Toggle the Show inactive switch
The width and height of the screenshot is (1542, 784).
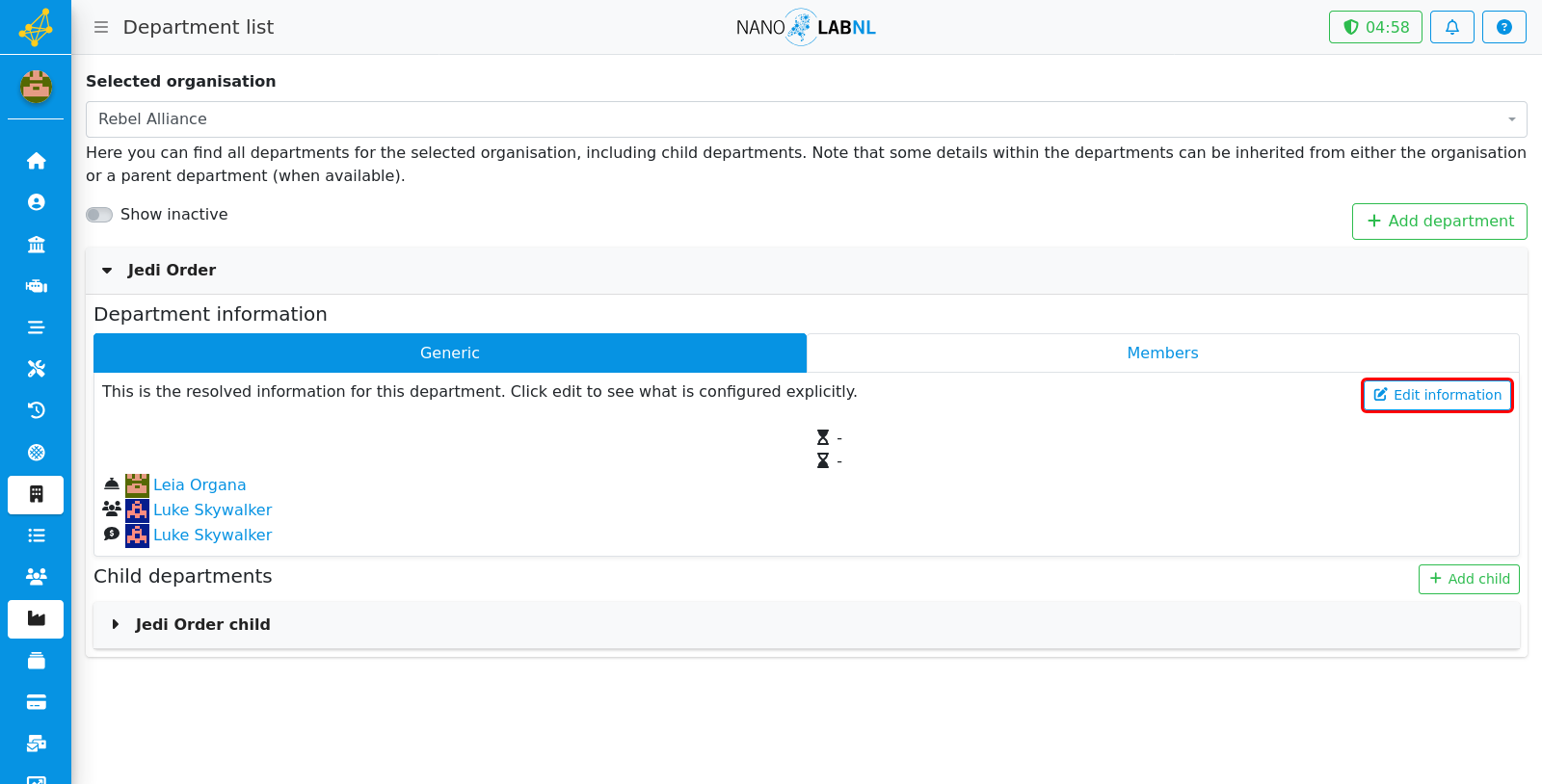(x=99, y=215)
